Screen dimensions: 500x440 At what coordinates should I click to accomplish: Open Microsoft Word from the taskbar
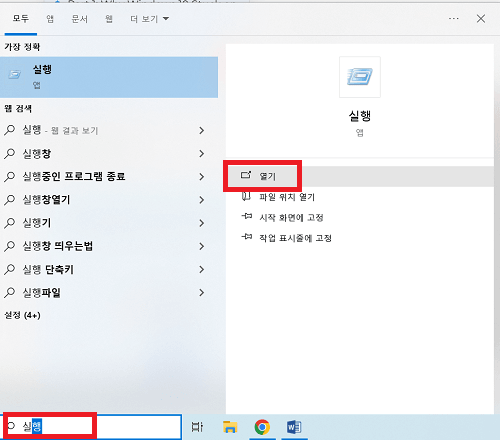coord(294,427)
